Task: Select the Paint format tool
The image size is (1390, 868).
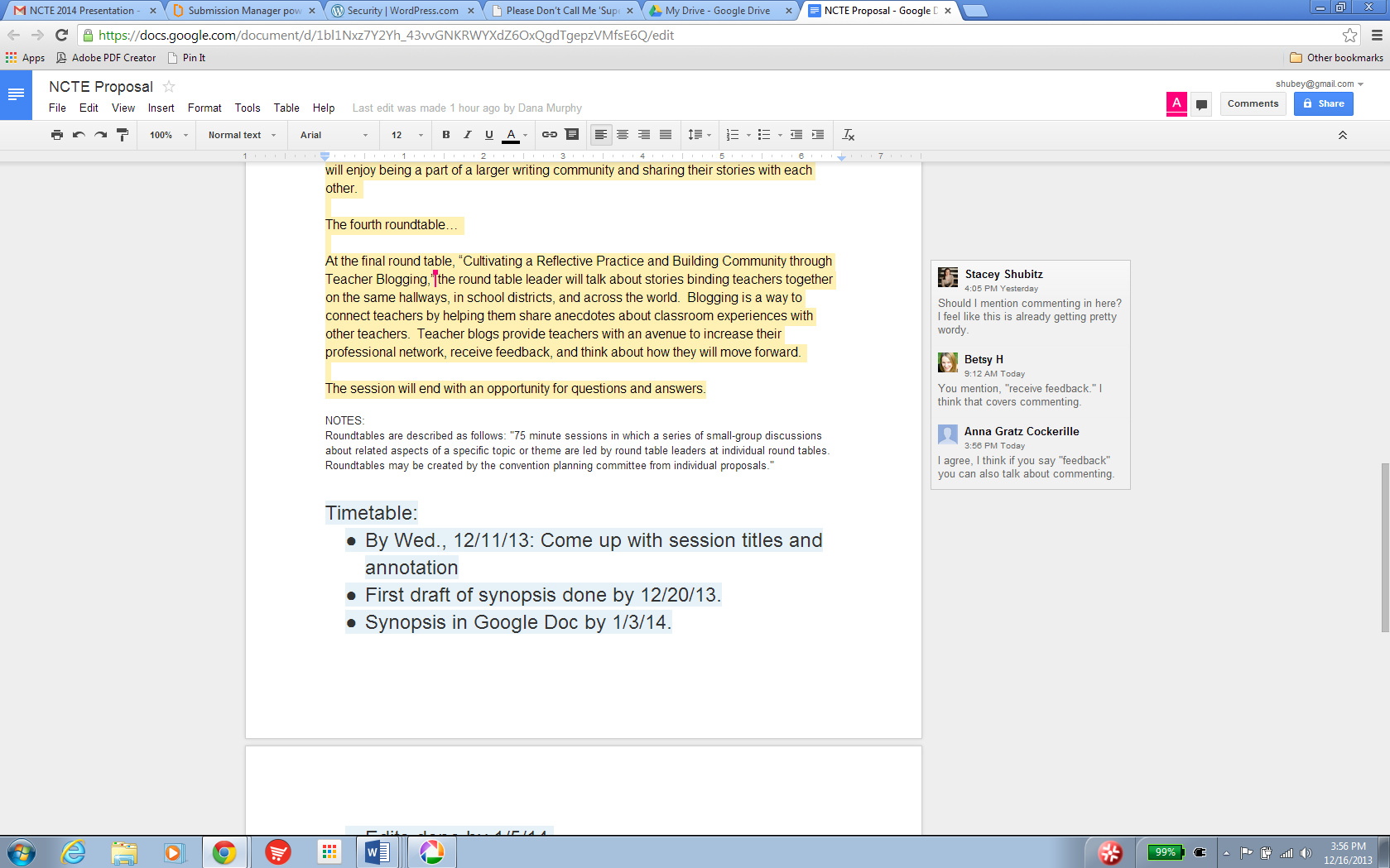Action: (x=123, y=135)
